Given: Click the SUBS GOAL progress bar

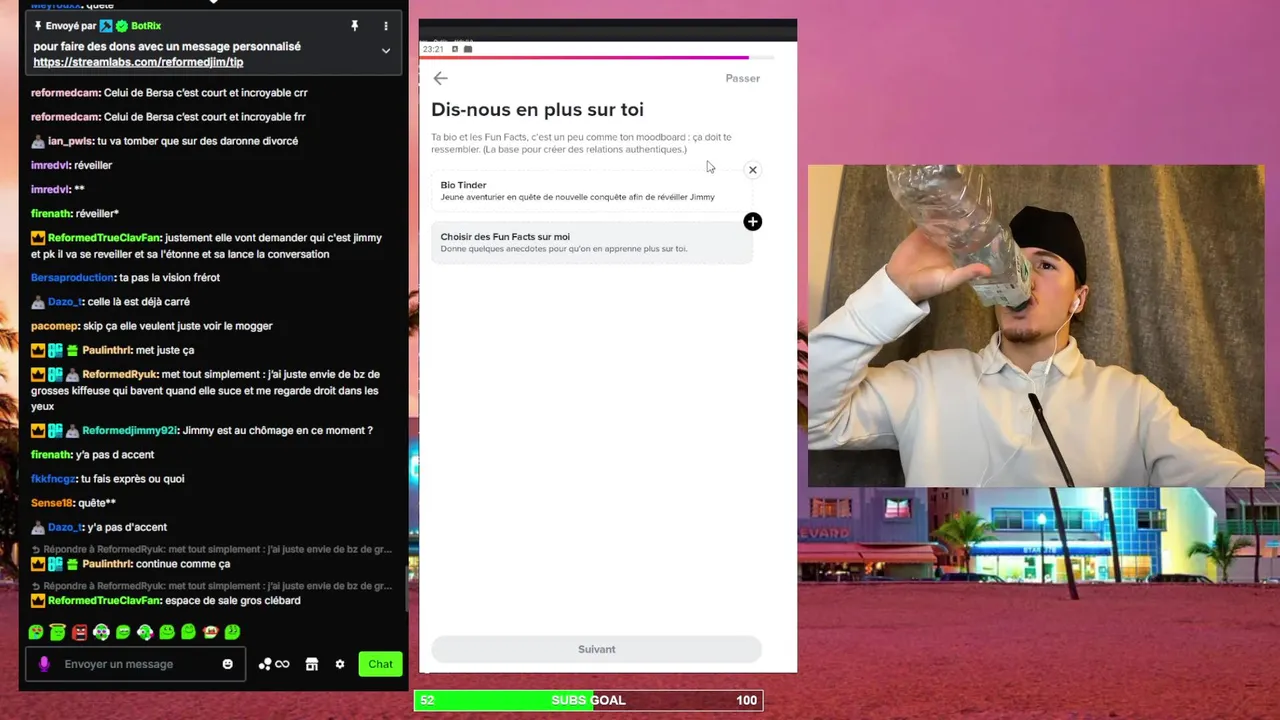Looking at the screenshot, I should (x=589, y=700).
